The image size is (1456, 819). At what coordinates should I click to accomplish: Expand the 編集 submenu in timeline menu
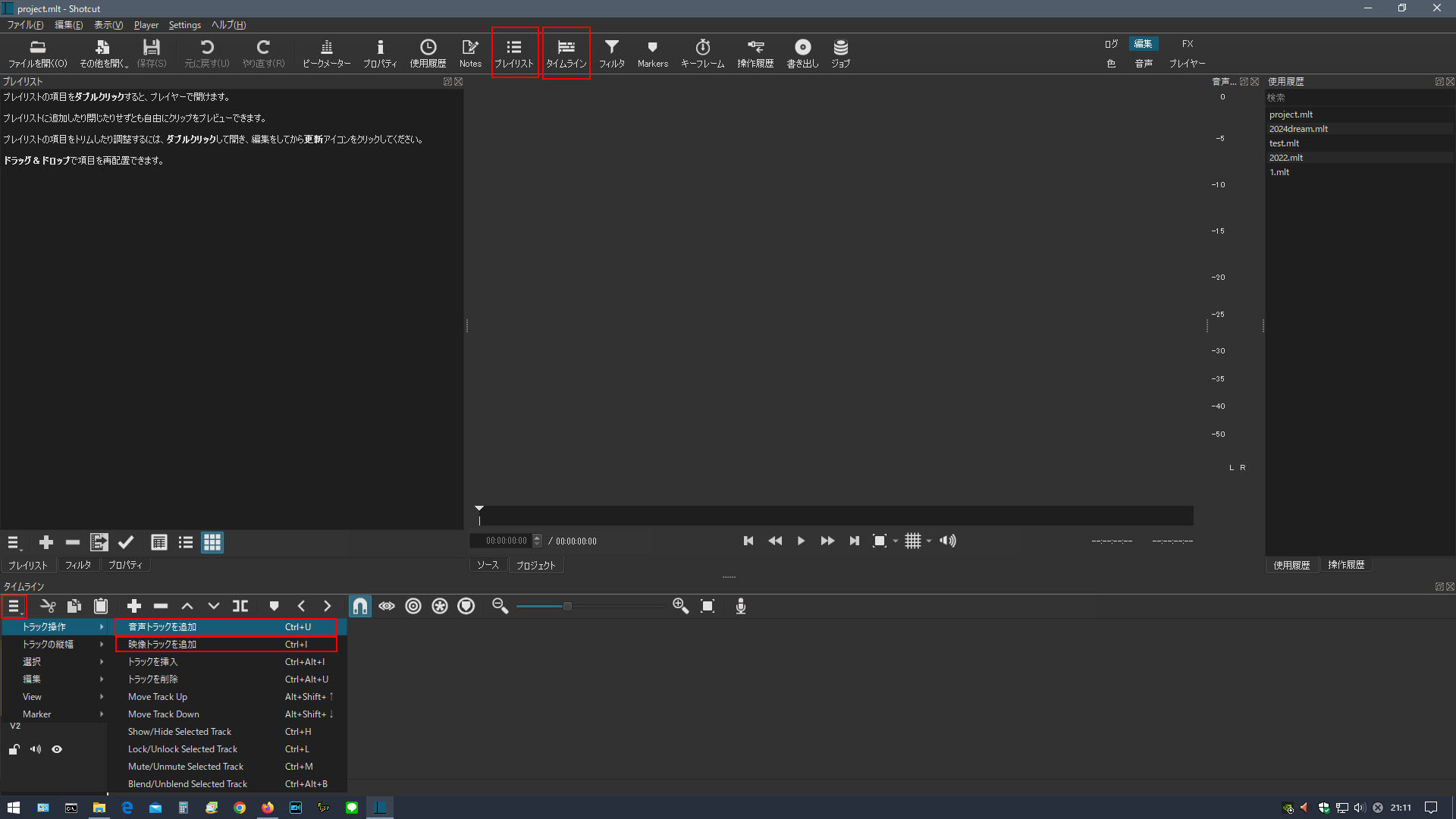point(54,679)
